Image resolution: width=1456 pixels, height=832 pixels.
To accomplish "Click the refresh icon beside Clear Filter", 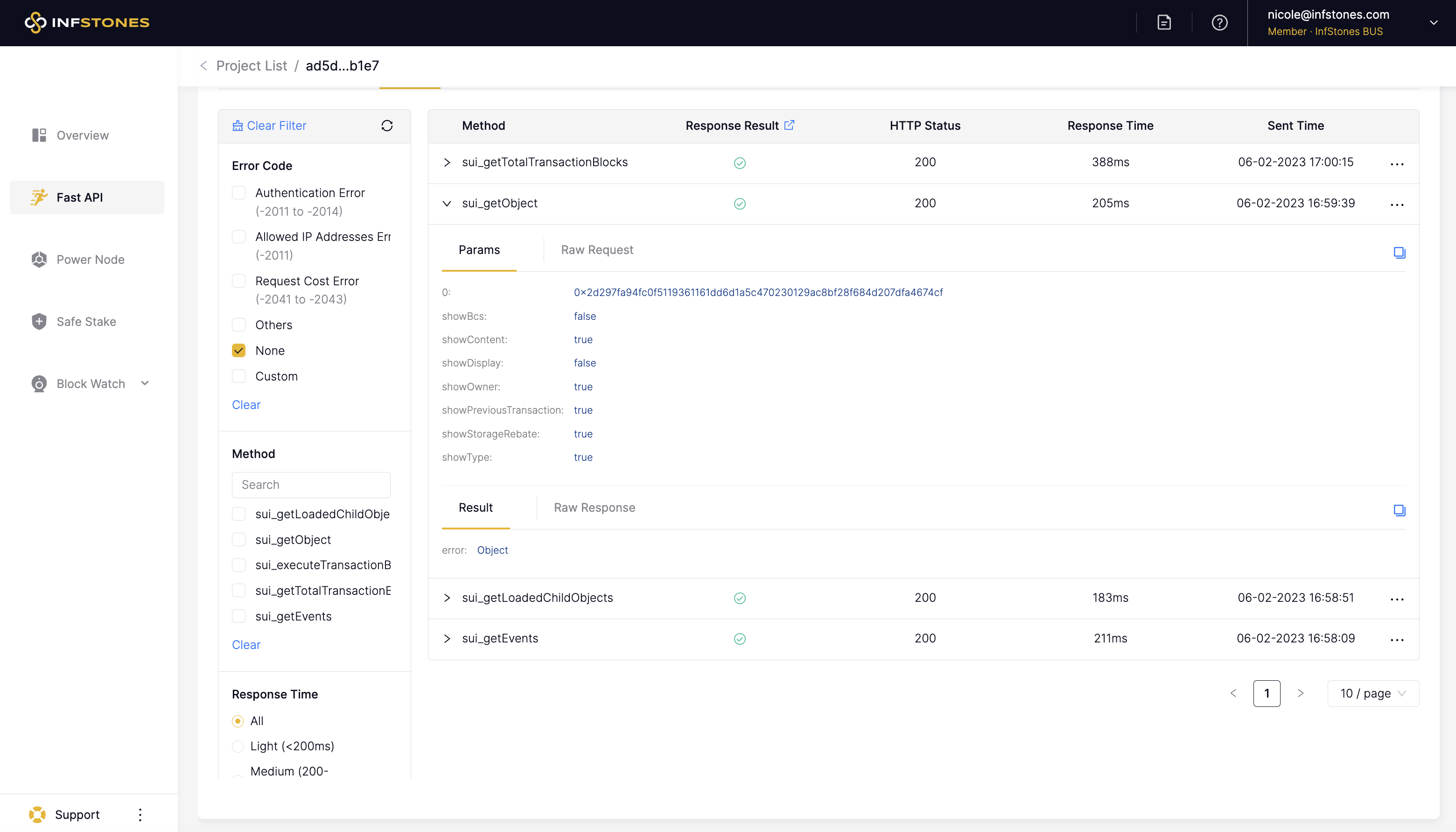I will [386, 126].
